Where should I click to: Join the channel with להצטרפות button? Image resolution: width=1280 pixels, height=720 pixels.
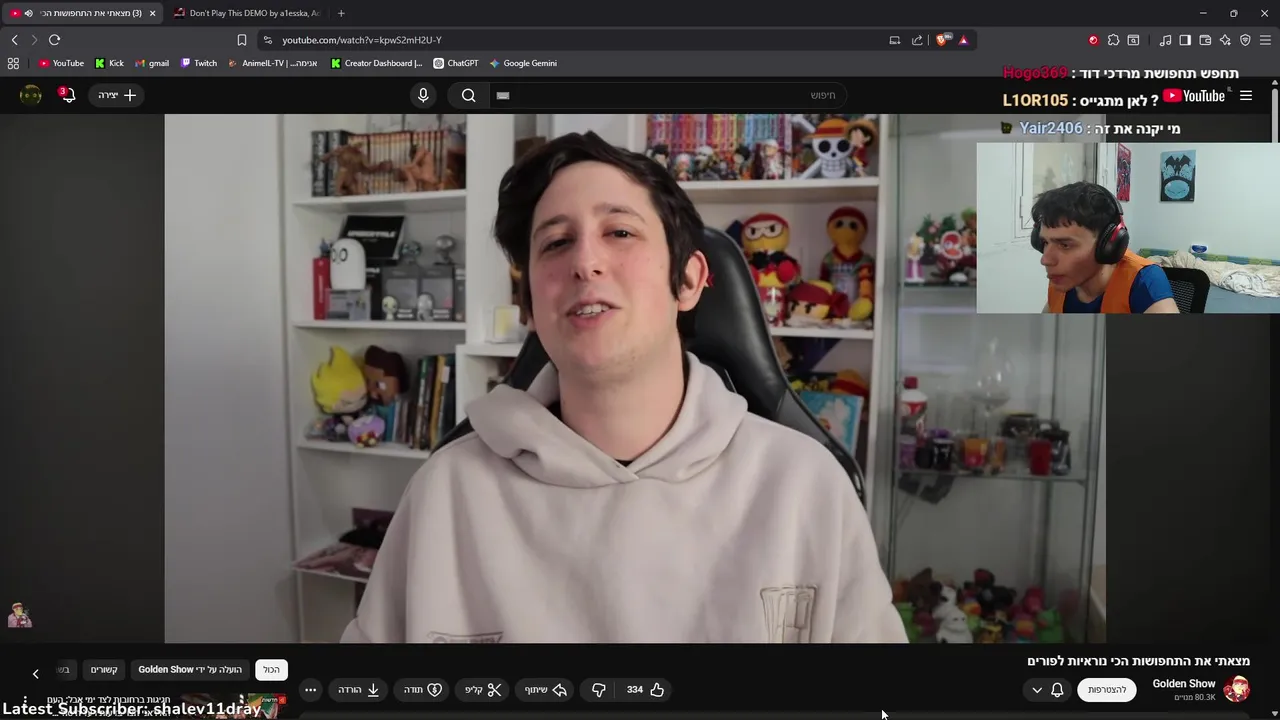tap(1107, 690)
